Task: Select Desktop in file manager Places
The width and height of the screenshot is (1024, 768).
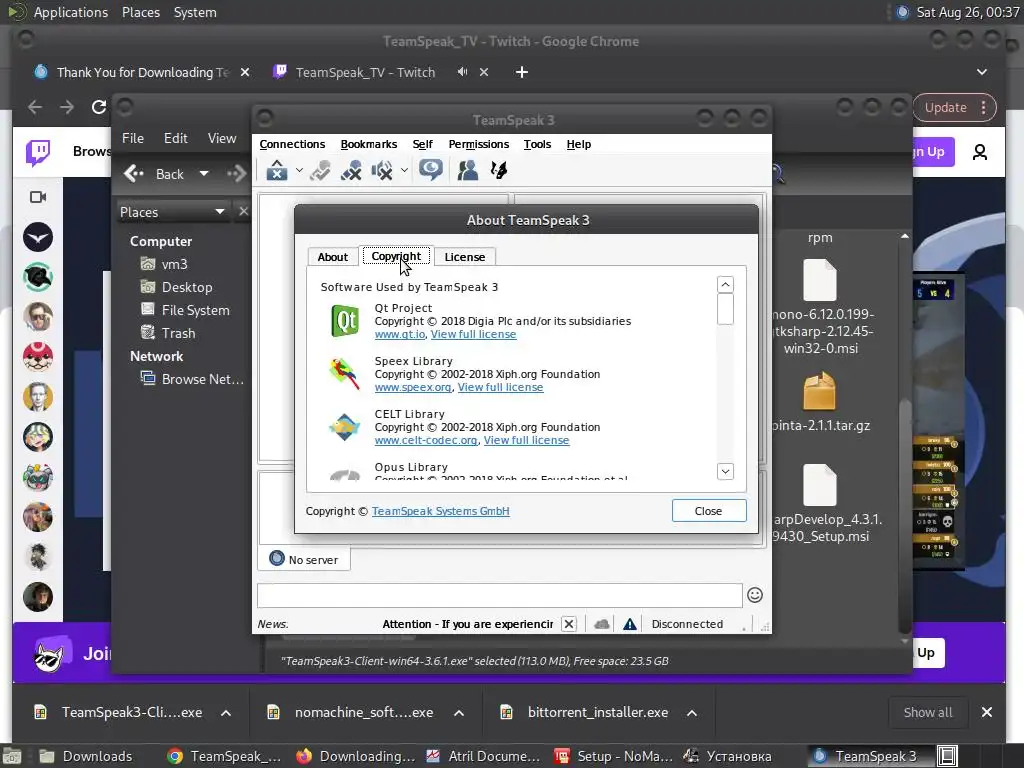Action: click(177, 287)
